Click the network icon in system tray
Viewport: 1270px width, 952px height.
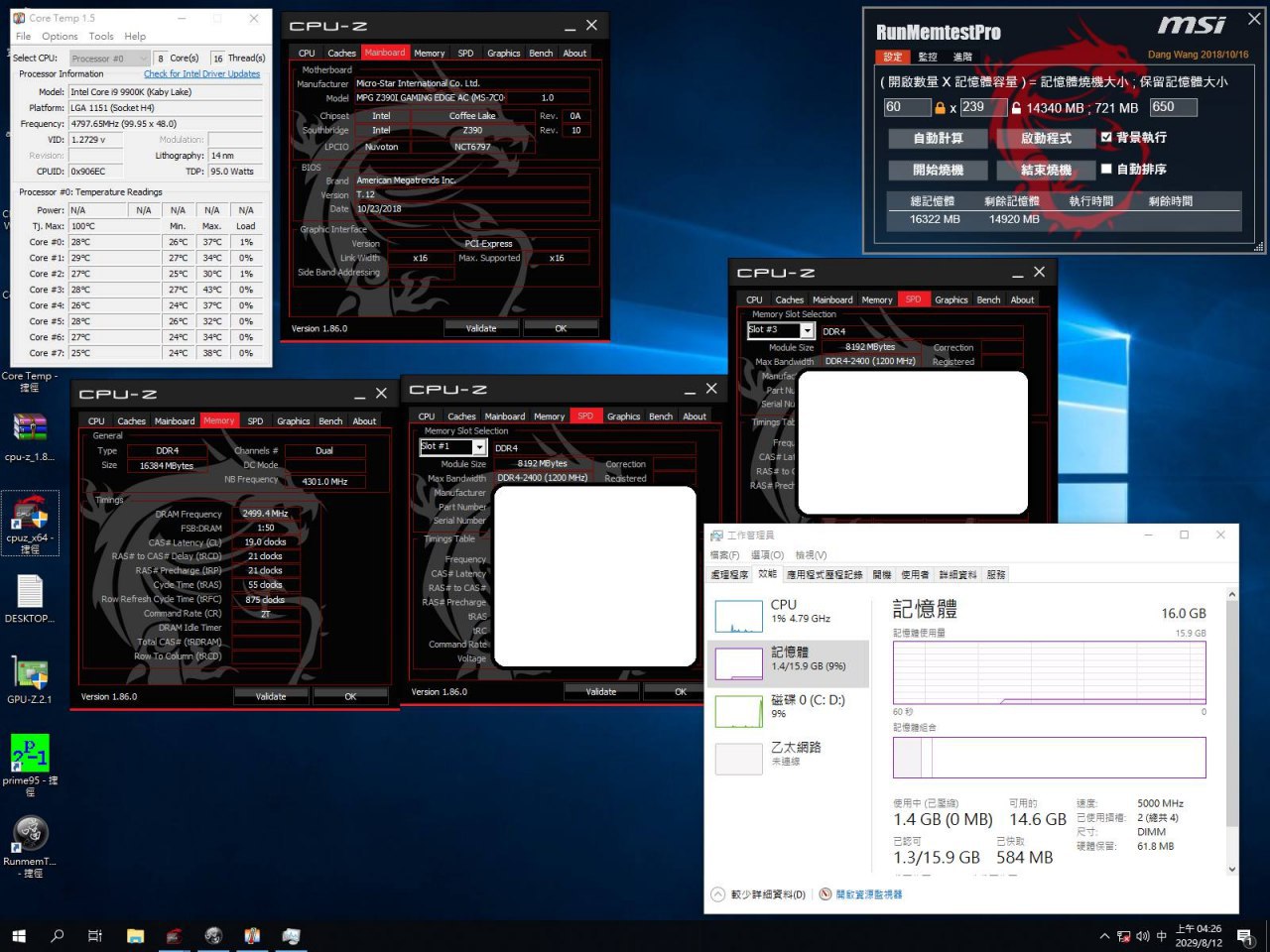tap(1124, 936)
